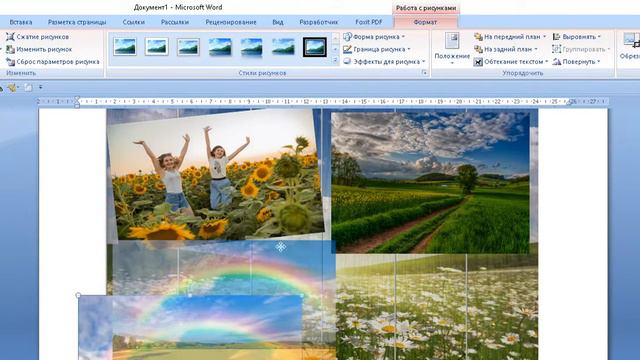Open Обтекание текстом dropdown
Screen dimensions: 640x360
511,62
